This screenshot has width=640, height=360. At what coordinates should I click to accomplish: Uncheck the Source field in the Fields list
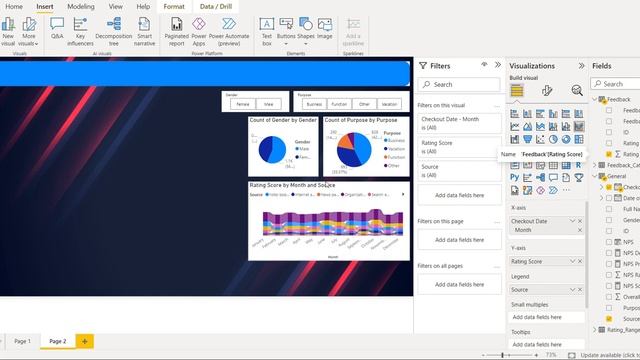coord(609,318)
